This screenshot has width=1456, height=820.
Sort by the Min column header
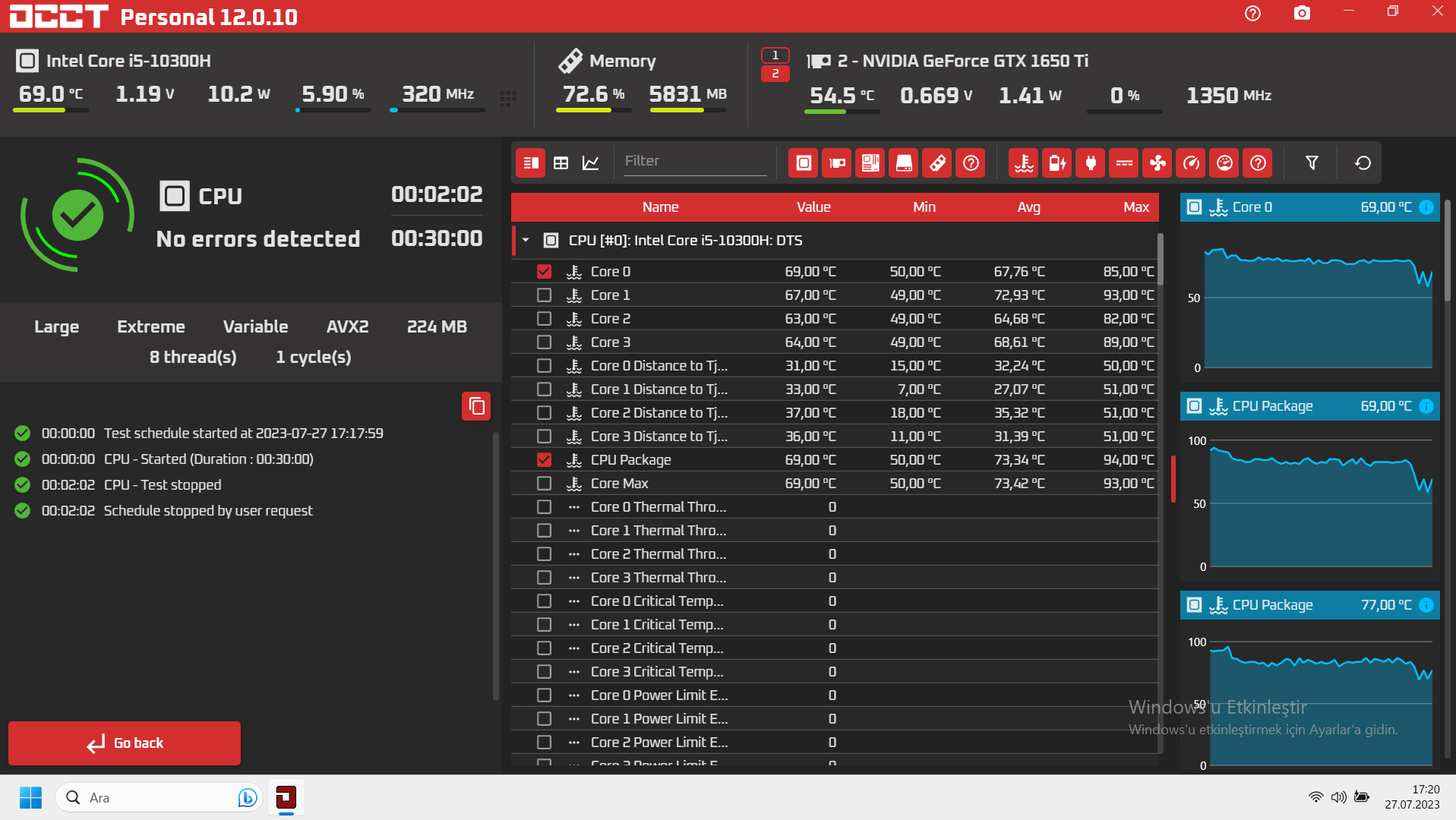(924, 207)
